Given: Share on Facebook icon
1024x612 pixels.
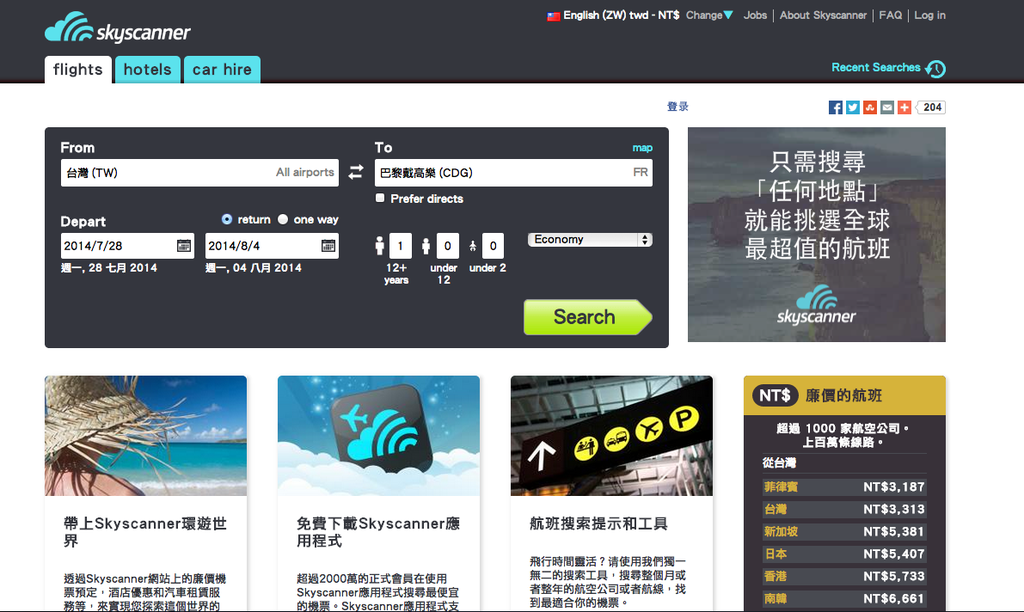Looking at the screenshot, I should click(835, 107).
